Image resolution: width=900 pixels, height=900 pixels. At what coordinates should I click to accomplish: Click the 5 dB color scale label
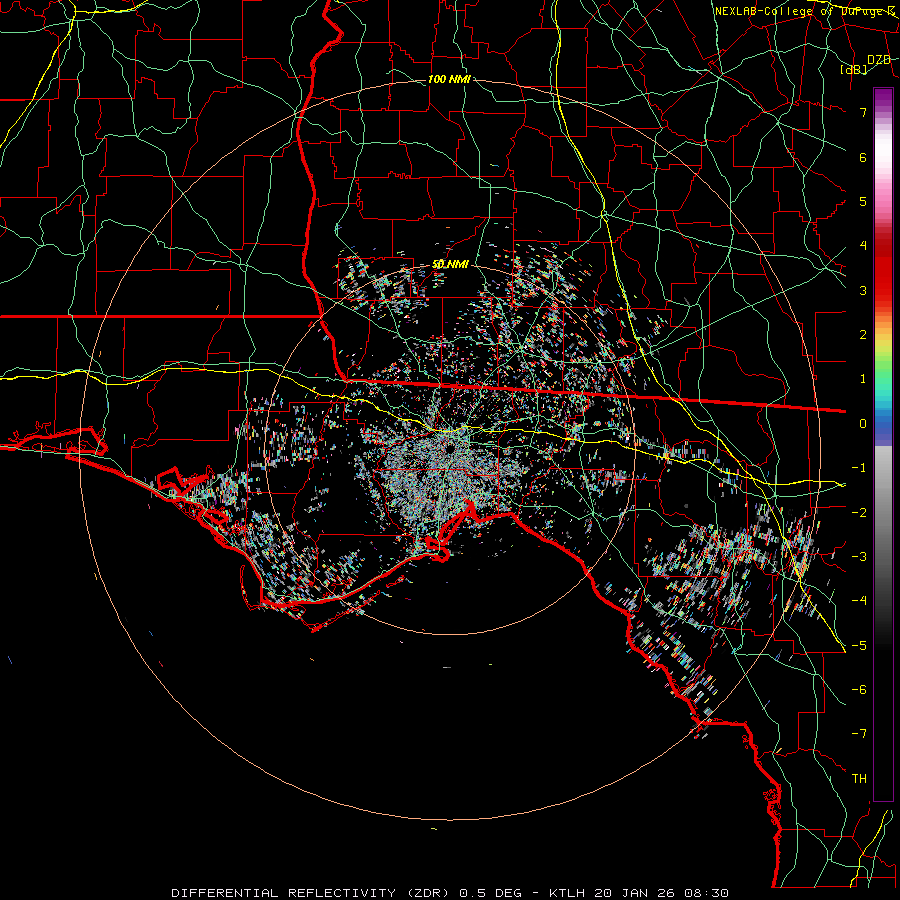863,201
